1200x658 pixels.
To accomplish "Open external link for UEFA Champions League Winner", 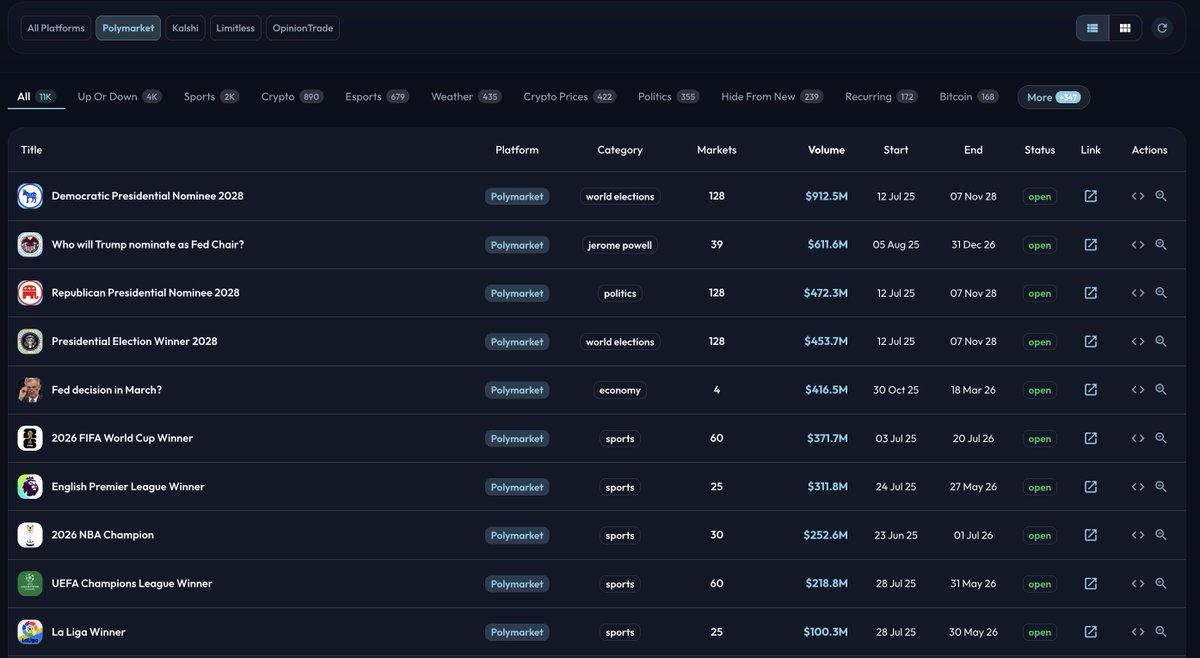I will pos(1090,584).
